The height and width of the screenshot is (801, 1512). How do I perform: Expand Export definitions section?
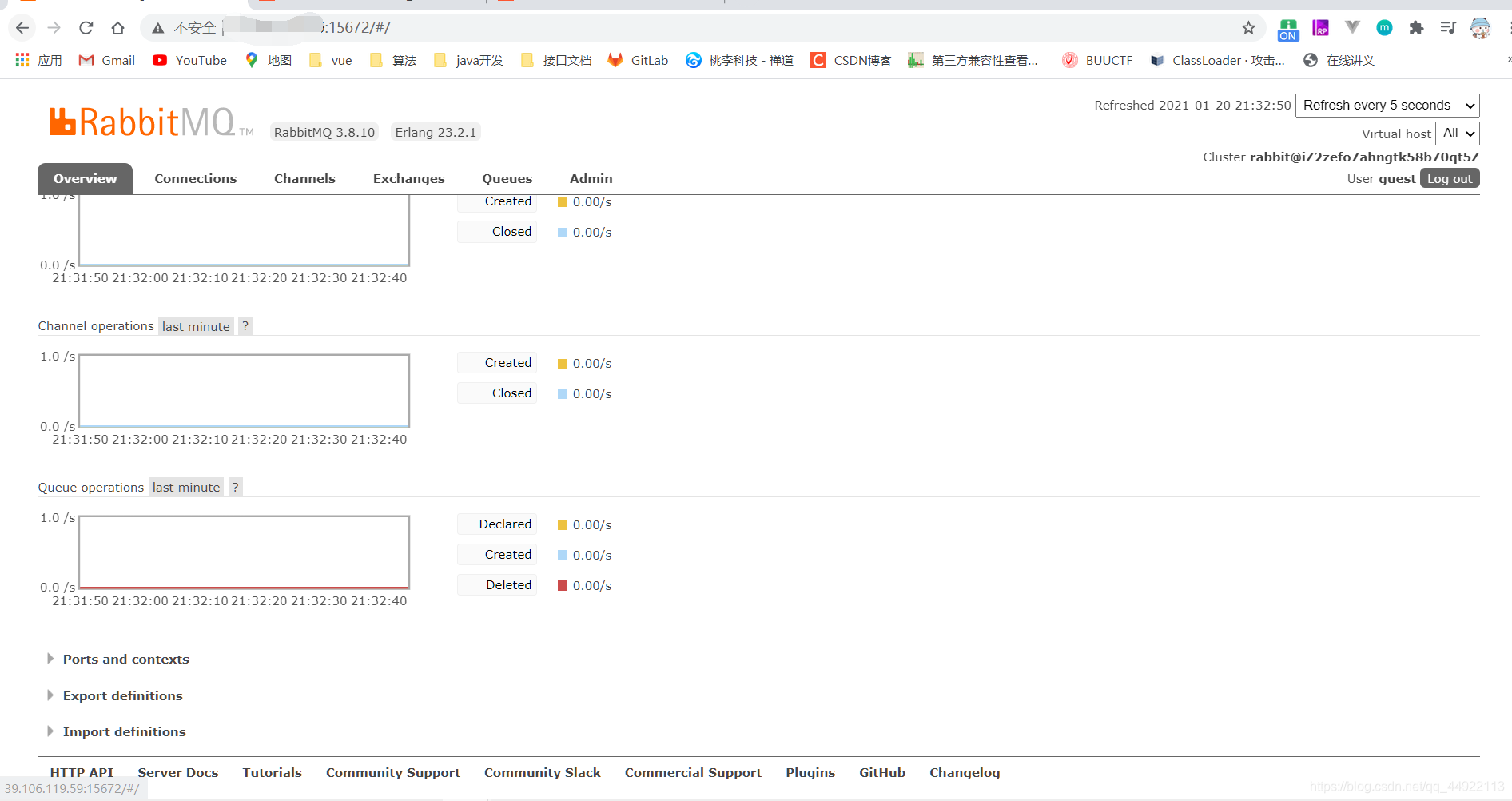pos(115,695)
